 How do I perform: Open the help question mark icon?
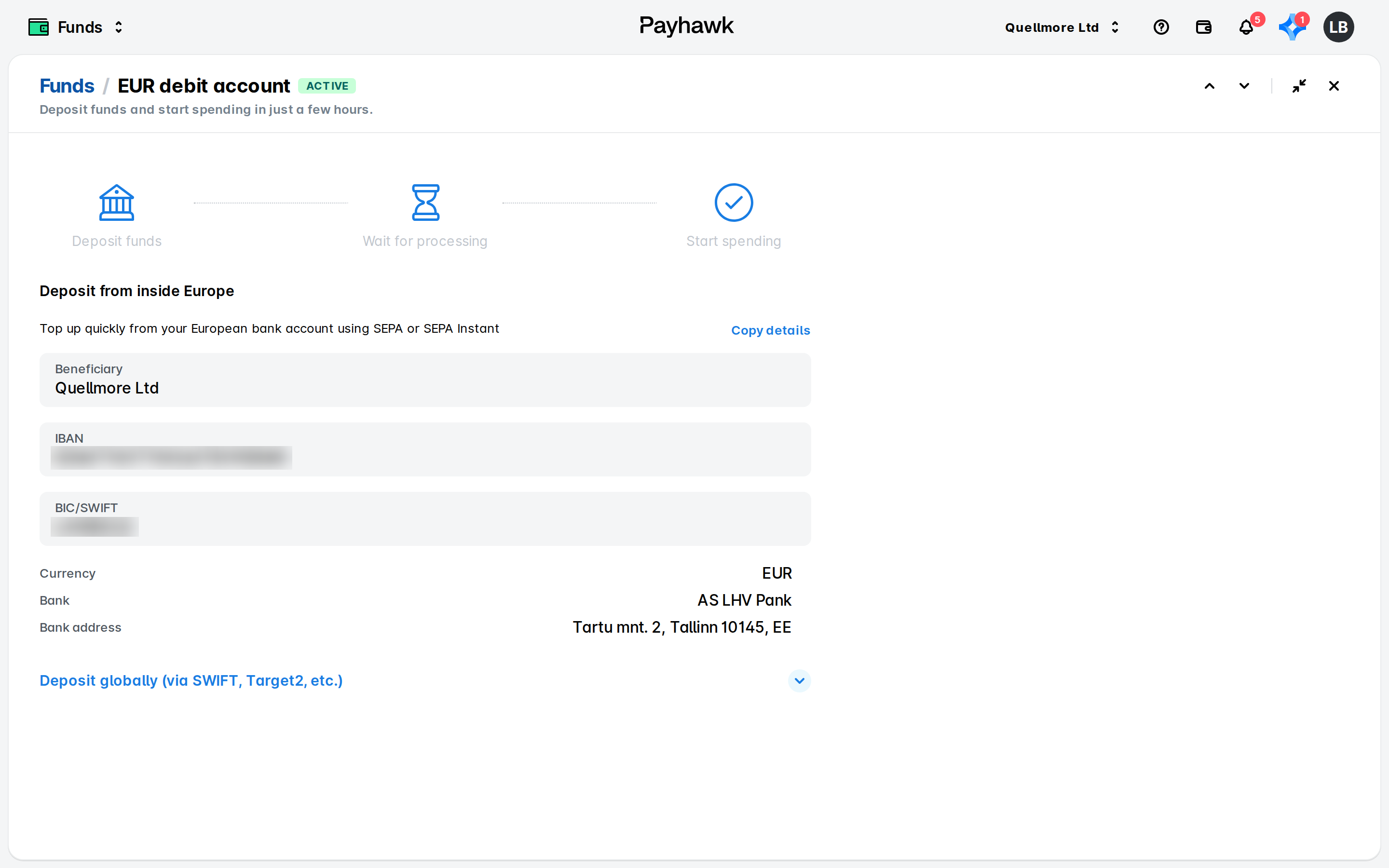tap(1161, 27)
